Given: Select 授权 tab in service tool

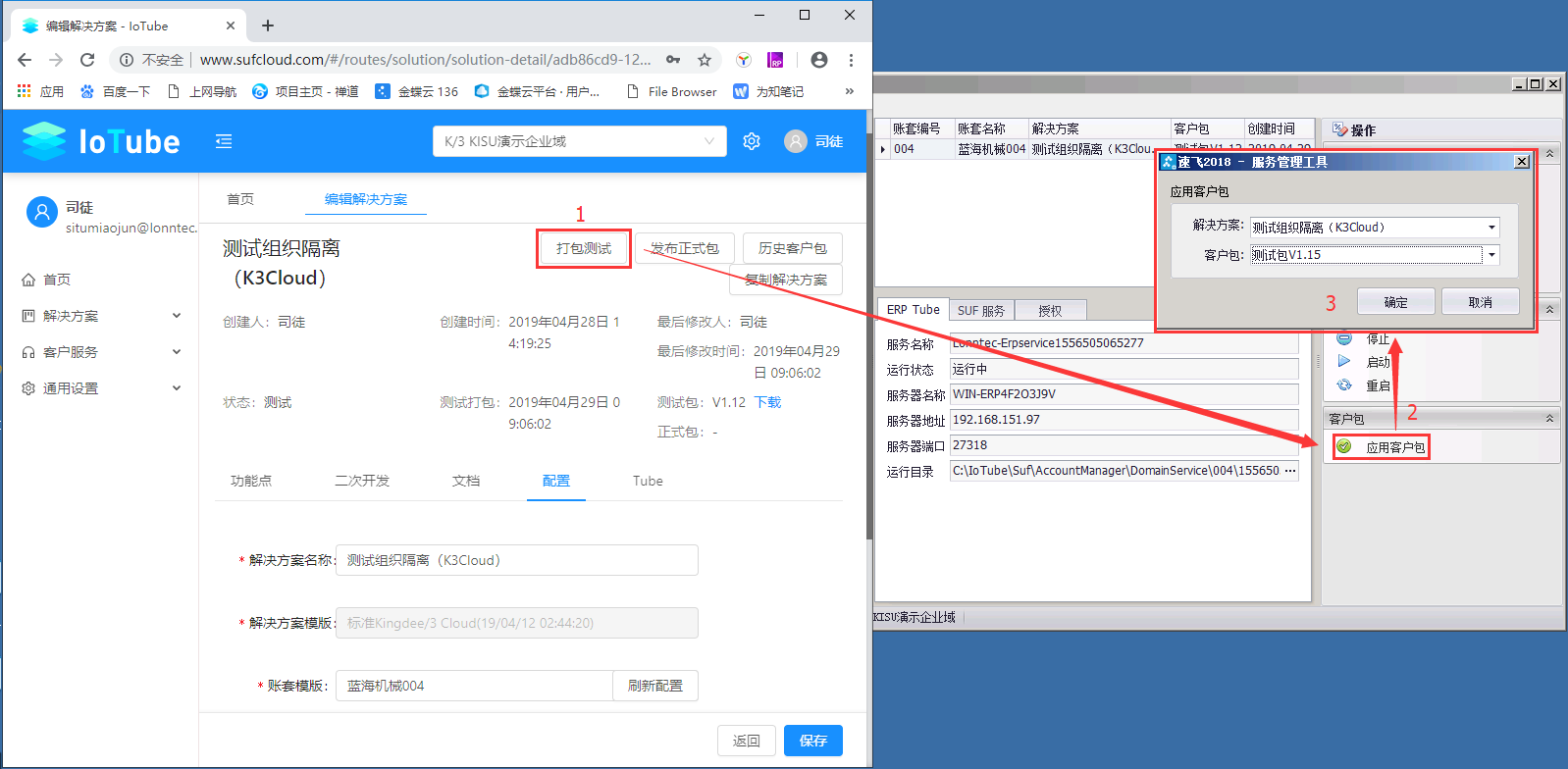Looking at the screenshot, I should pos(1050,310).
